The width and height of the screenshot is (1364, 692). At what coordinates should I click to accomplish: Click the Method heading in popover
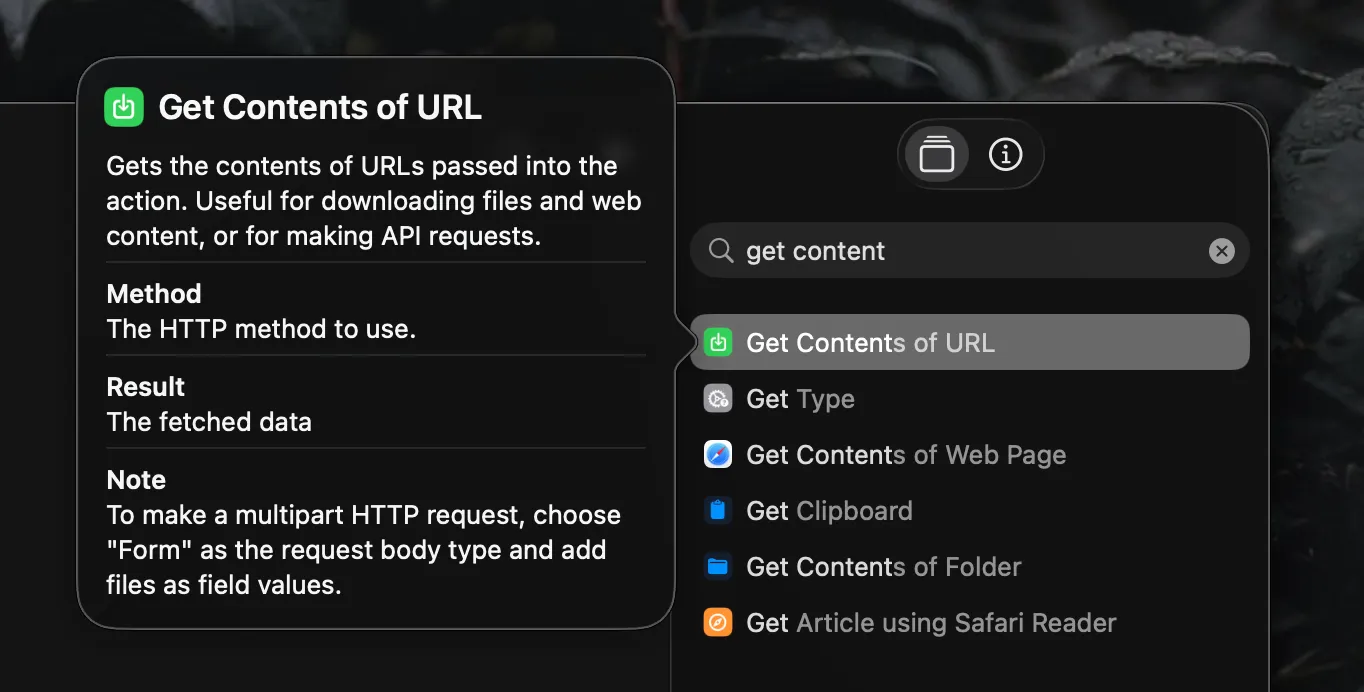154,294
